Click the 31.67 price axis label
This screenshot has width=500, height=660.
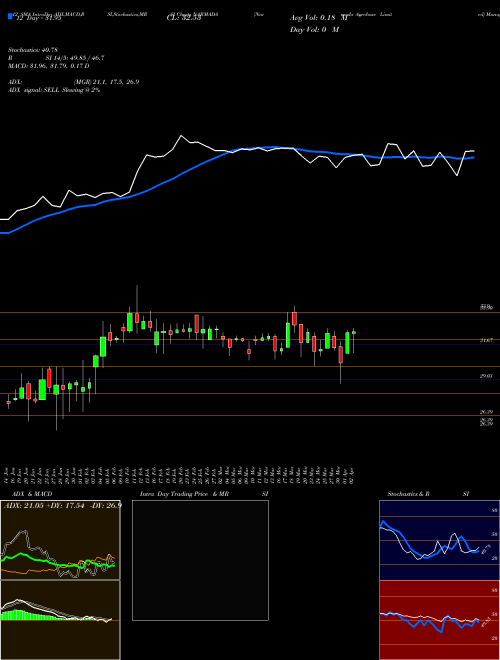(486, 340)
